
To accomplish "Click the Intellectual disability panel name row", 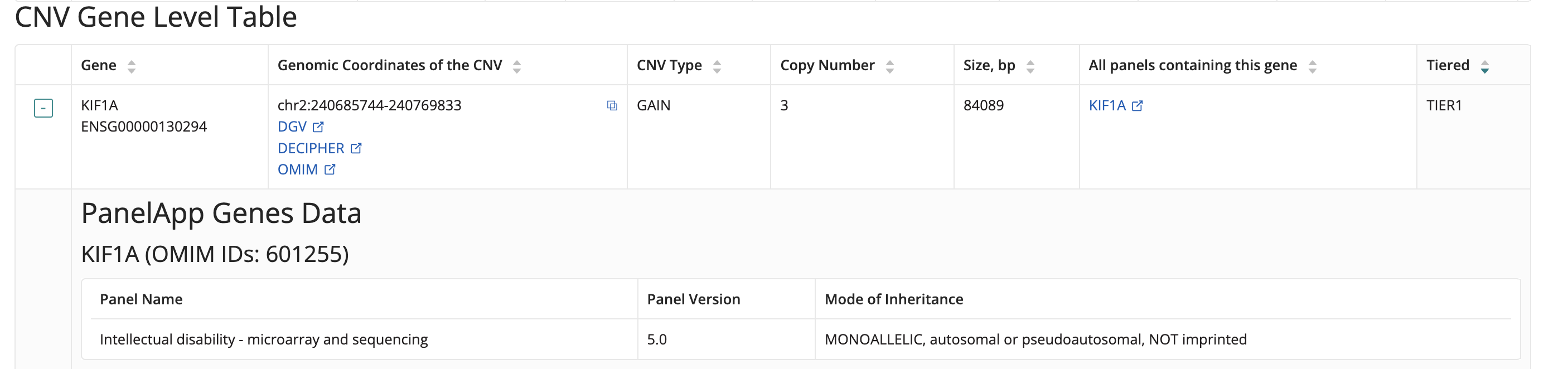I will pos(264,339).
